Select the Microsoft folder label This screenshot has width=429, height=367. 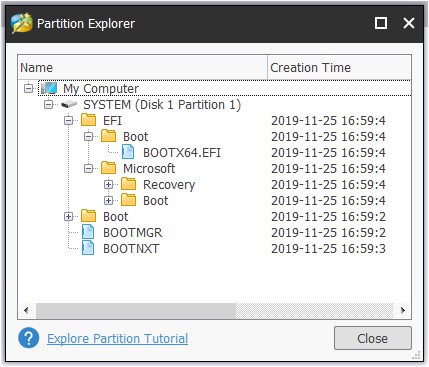149,168
